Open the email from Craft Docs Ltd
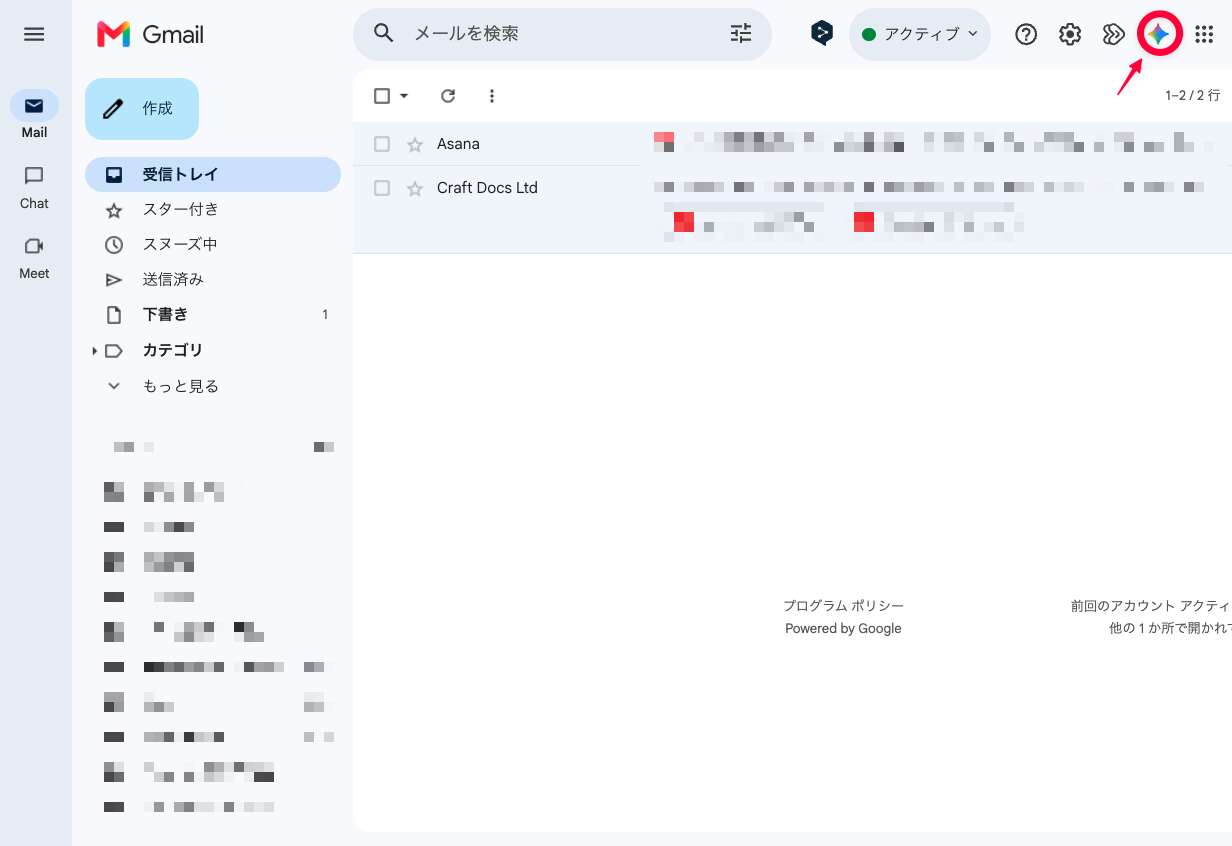 792,209
